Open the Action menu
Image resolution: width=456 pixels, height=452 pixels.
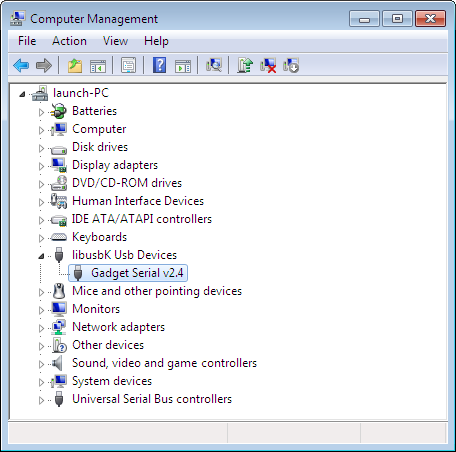coord(69,41)
